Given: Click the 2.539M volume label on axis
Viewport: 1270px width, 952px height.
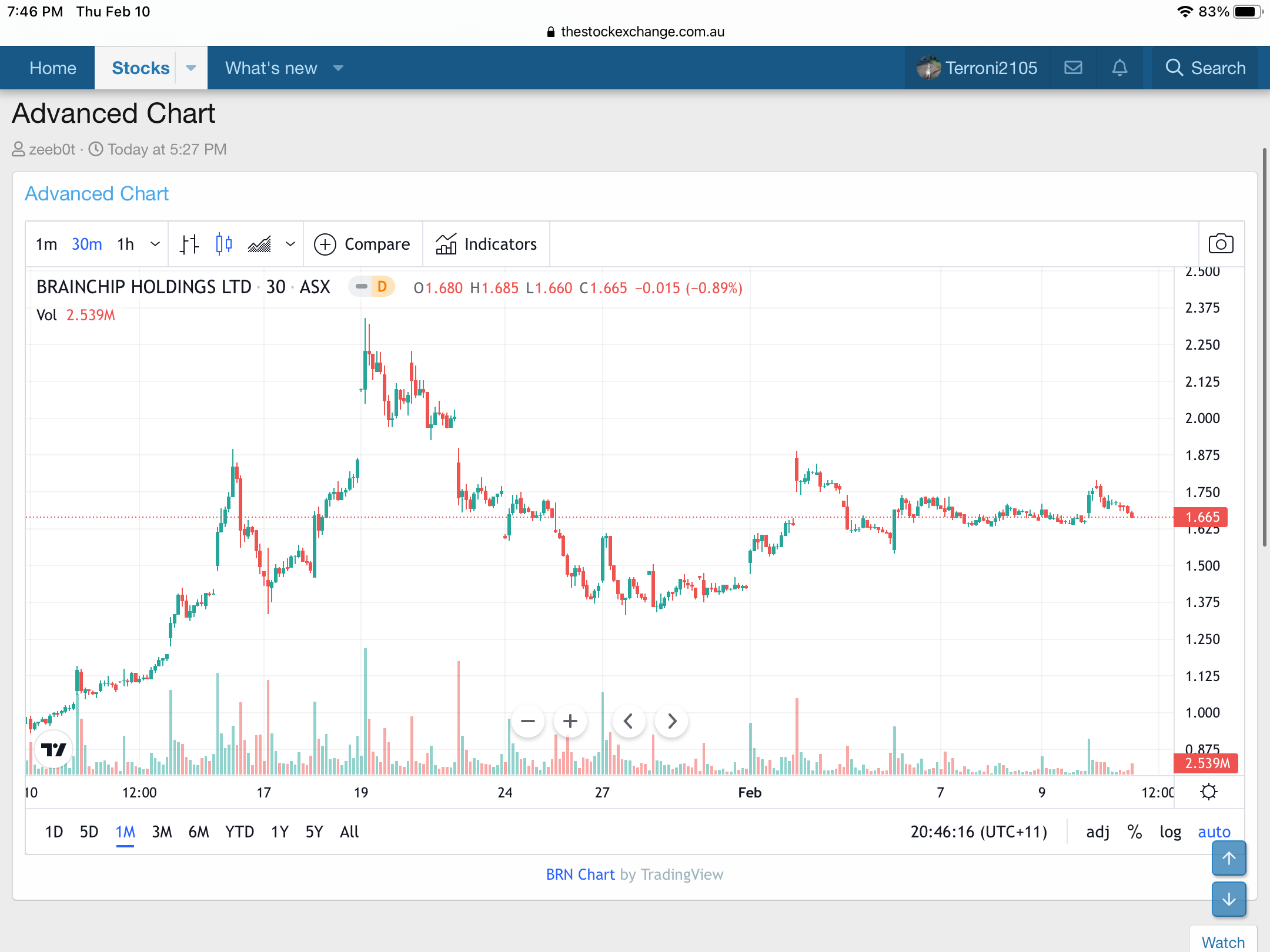Looking at the screenshot, I should point(1206,763).
